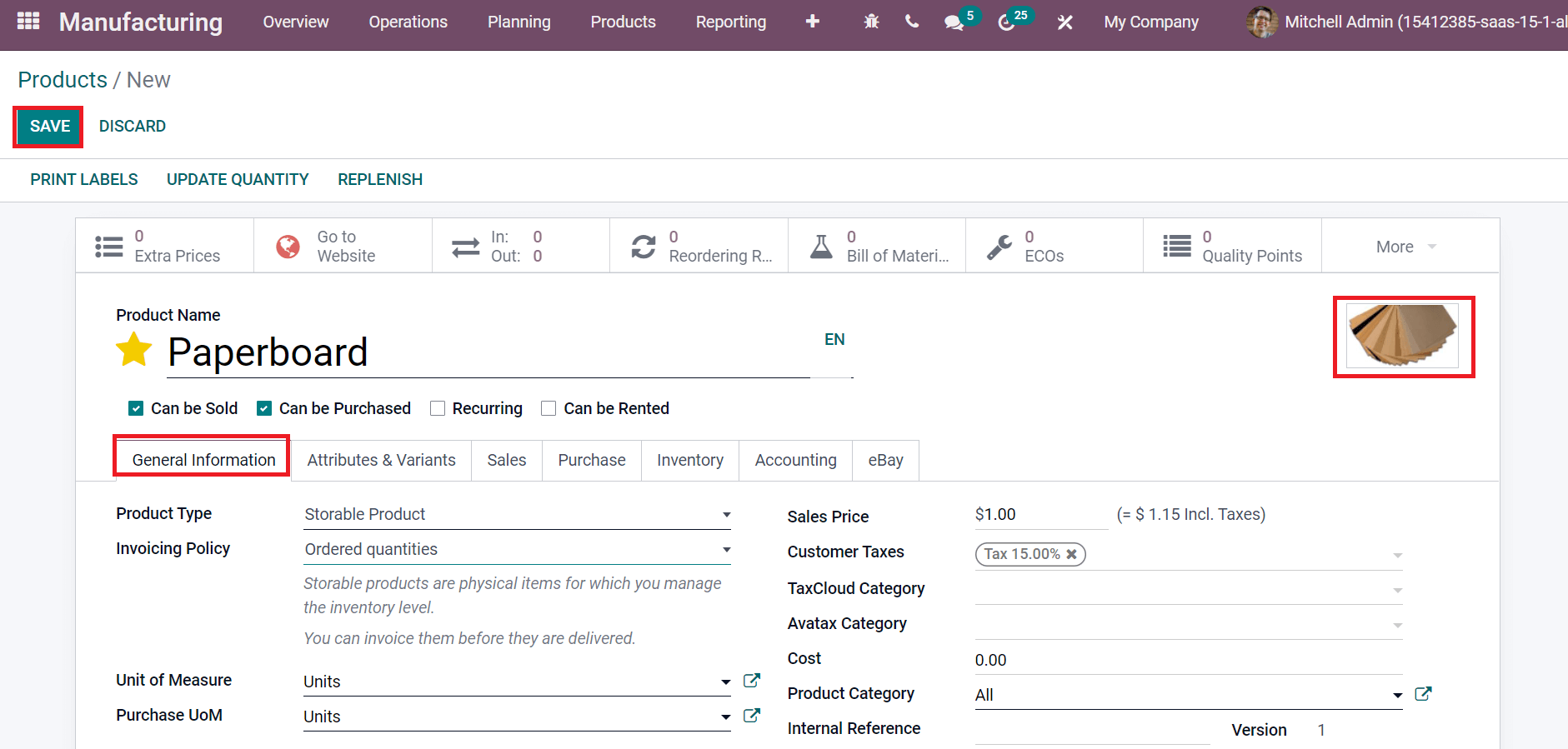Click the Update Quantity button
This screenshot has width=1568, height=749.
(238, 180)
